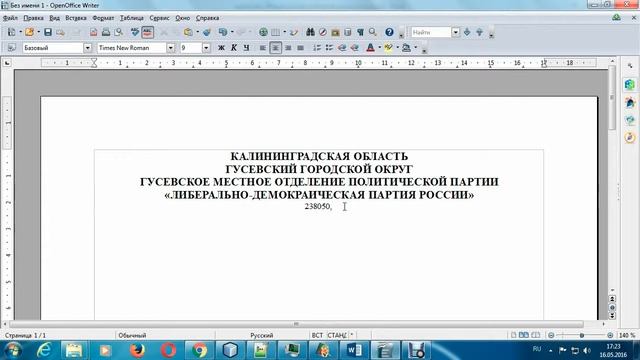This screenshot has height=360, width=640.
Task: Open the Data Sources icon
Action: (348, 32)
